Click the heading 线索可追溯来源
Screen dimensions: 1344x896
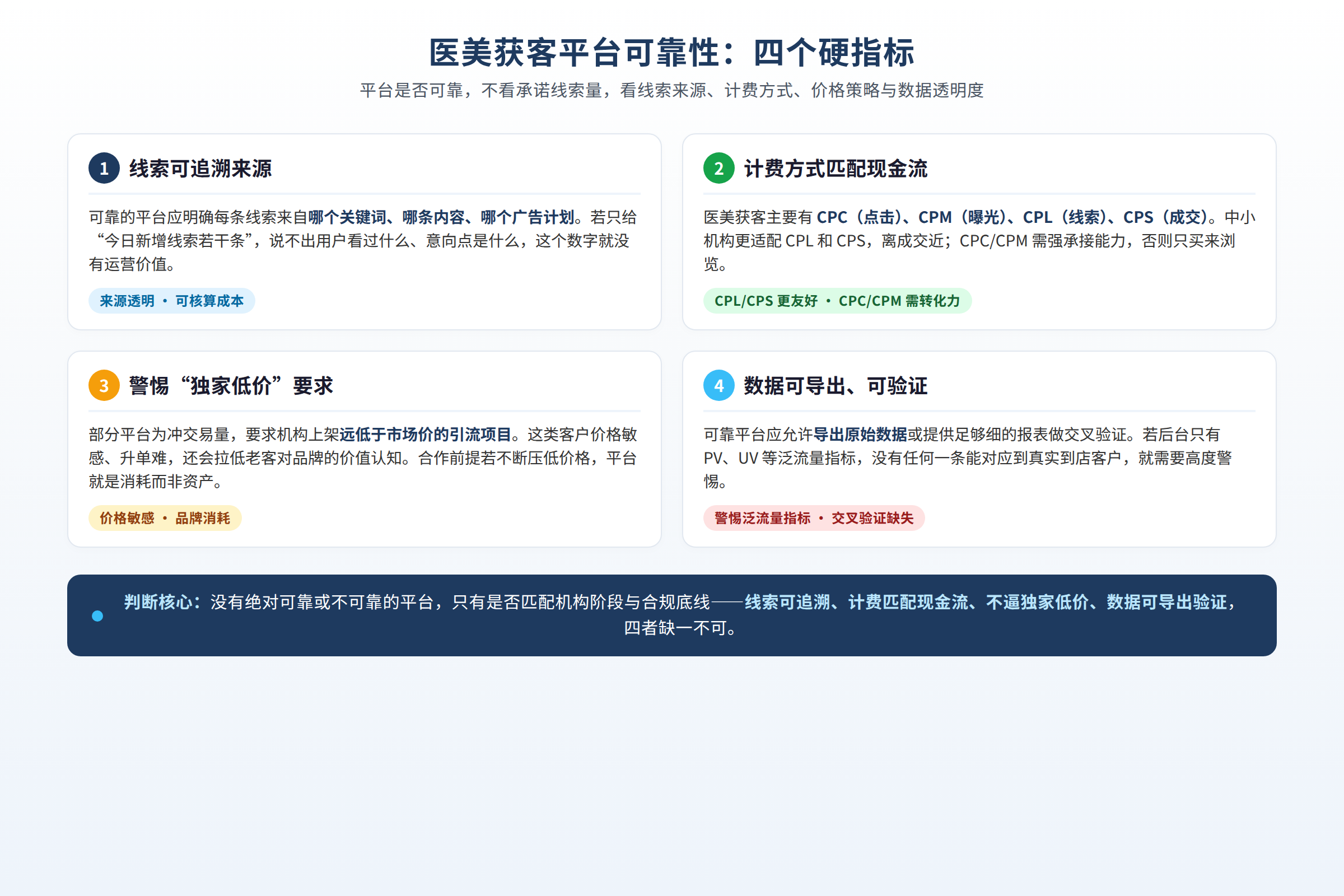200,169
